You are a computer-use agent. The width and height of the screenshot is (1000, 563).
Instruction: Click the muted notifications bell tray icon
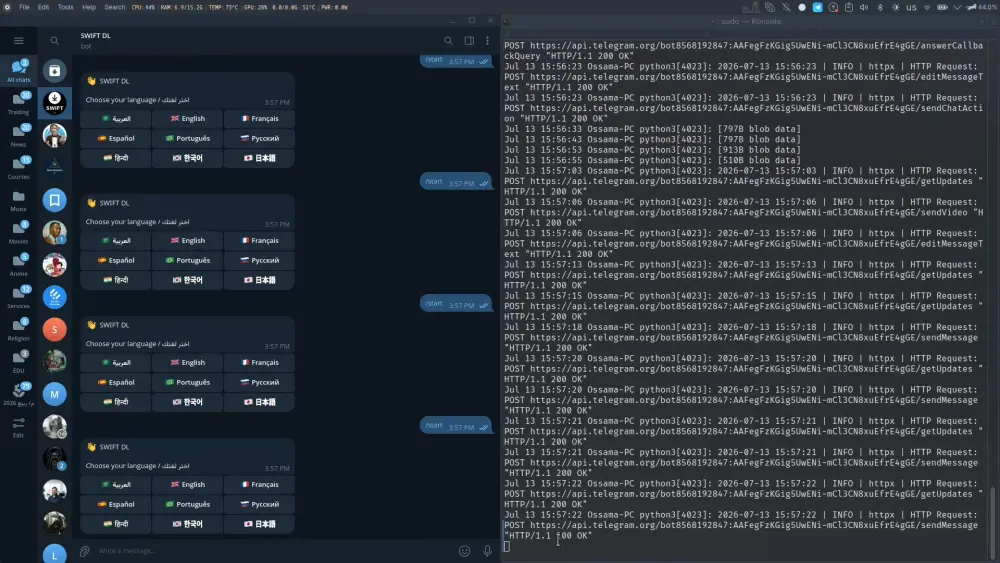pyautogui.click(x=786, y=8)
